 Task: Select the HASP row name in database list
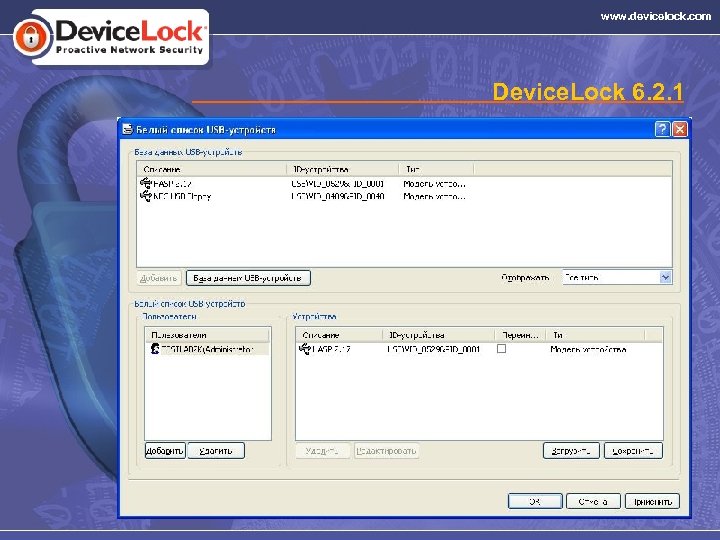coord(172,184)
